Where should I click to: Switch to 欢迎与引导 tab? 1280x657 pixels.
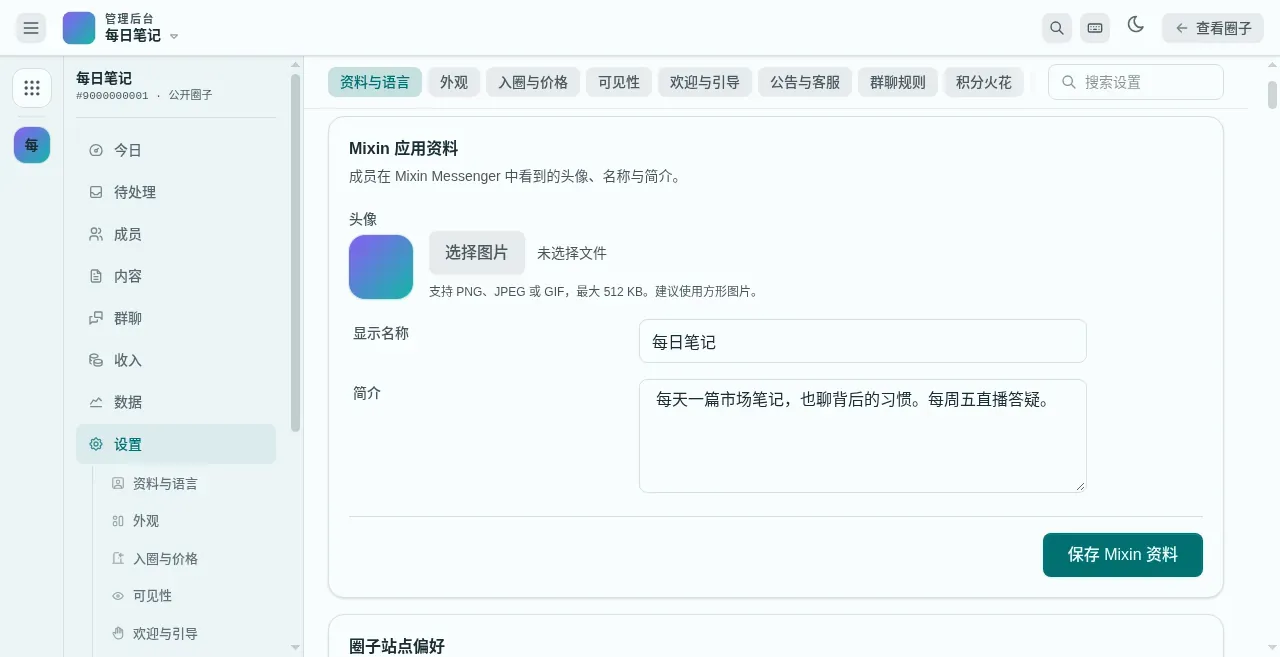click(x=705, y=82)
